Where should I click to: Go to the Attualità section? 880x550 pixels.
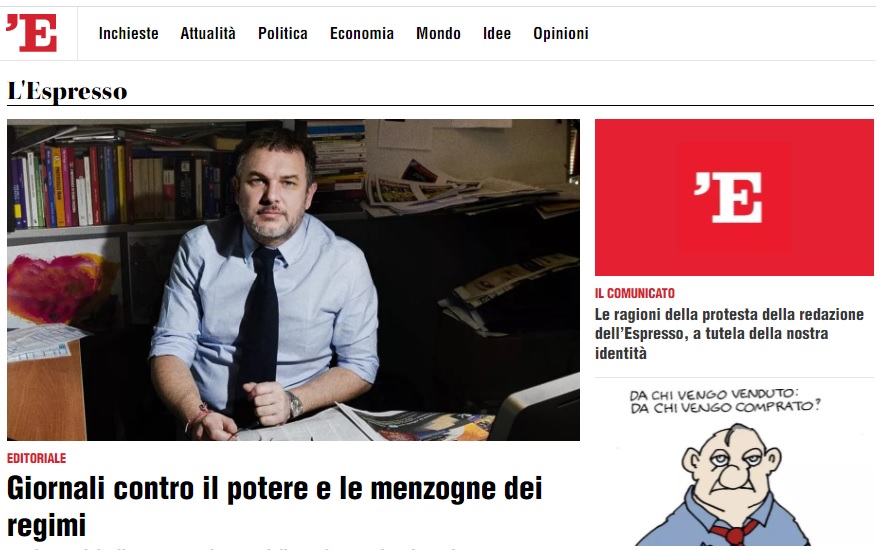[x=208, y=34]
